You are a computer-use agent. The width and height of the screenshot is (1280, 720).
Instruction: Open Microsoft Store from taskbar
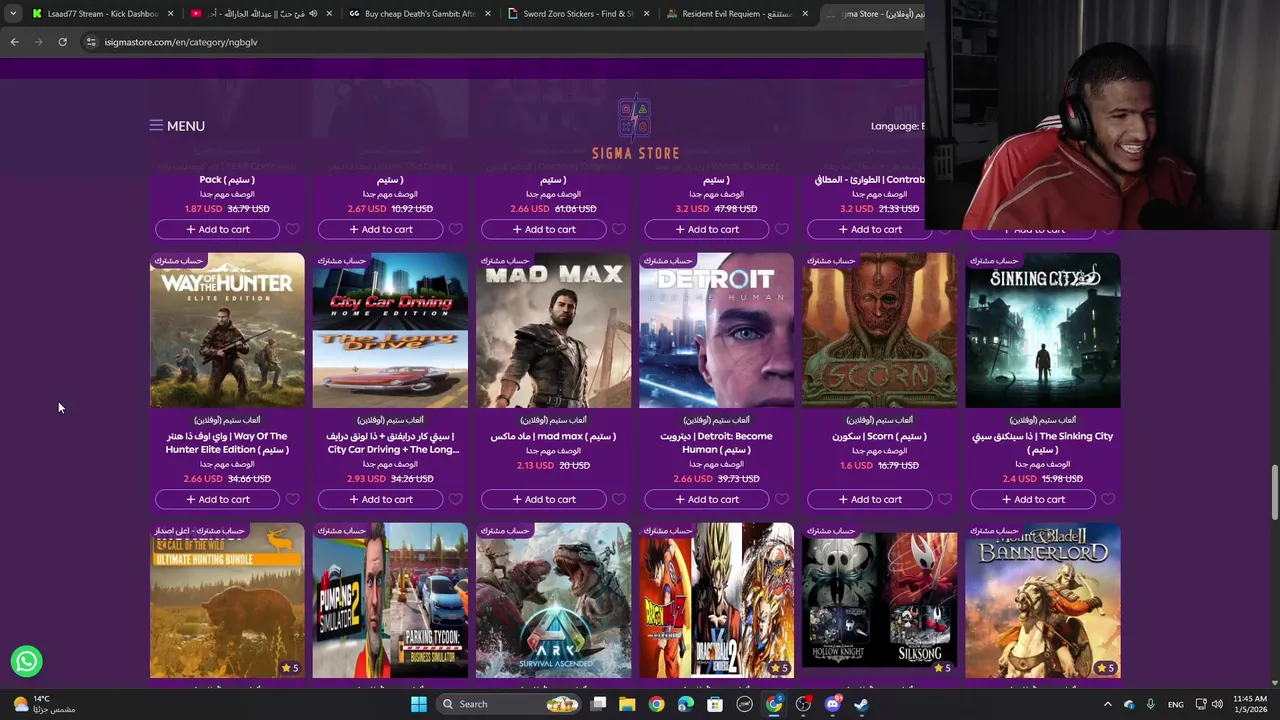tap(715, 704)
